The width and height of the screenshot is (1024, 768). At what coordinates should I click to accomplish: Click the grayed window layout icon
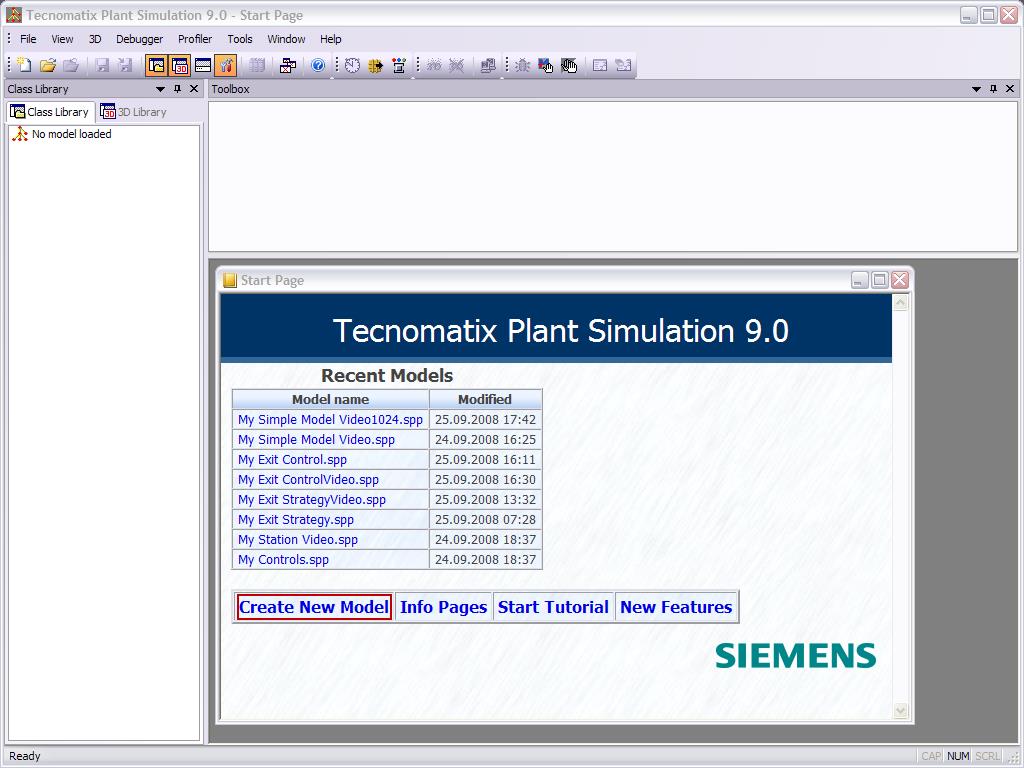pyautogui.click(x=600, y=65)
